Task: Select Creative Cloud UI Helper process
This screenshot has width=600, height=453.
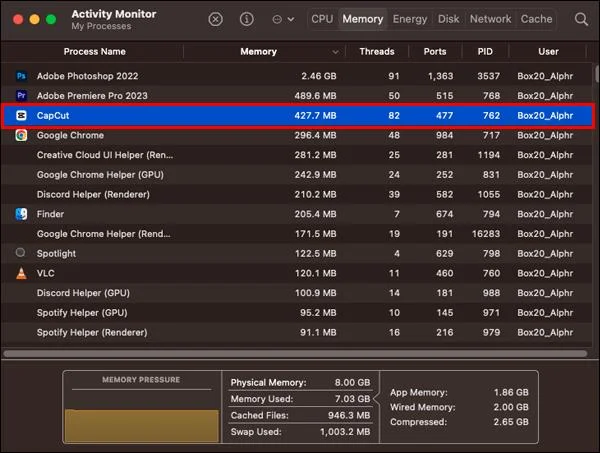Action: coord(105,155)
